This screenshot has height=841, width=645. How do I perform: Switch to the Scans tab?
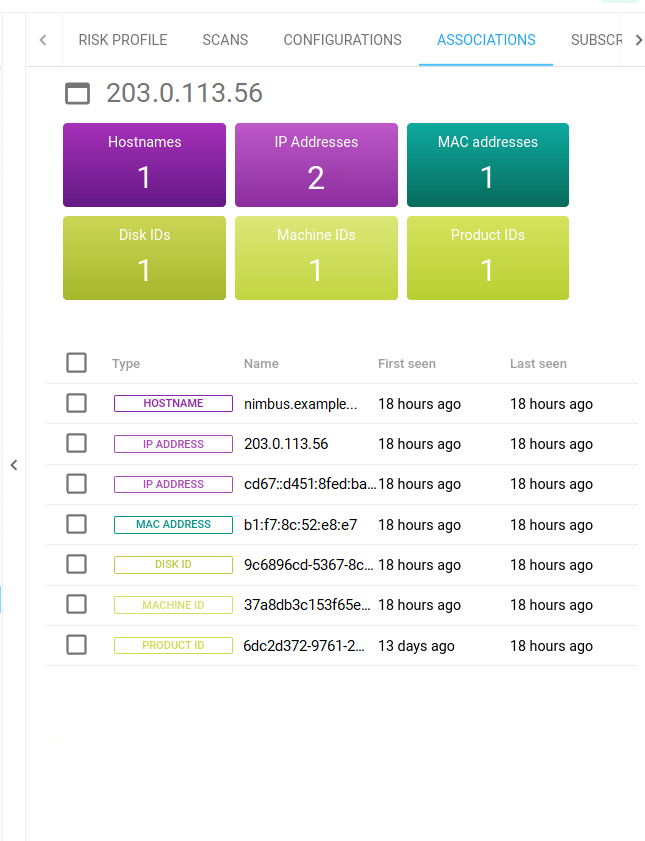click(225, 40)
